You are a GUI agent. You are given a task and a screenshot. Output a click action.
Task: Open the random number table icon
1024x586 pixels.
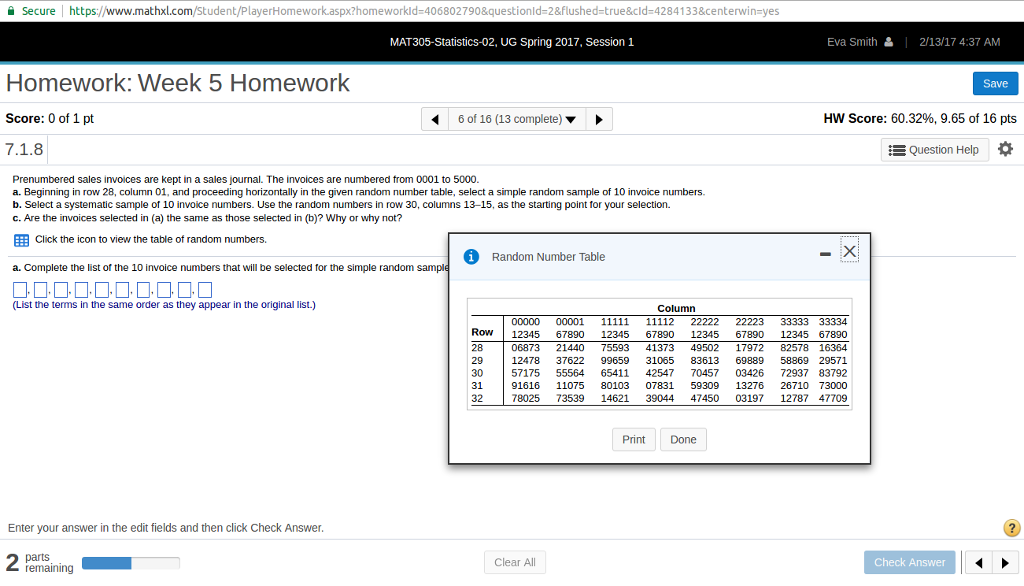point(19,239)
